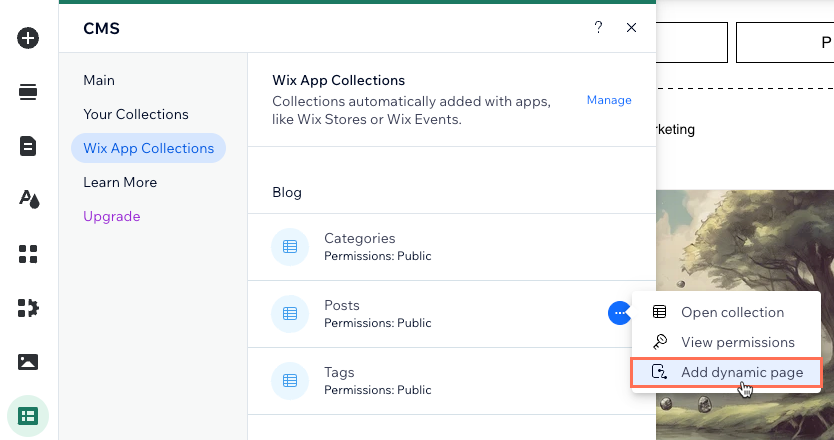Open the My Business puzzle icon

coord(28,308)
